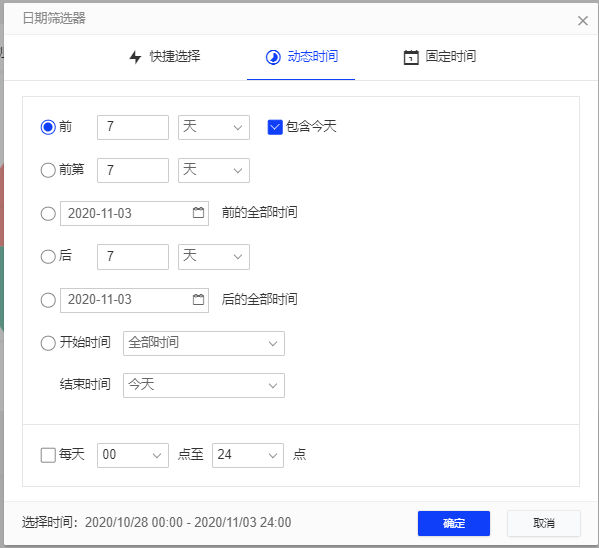Open calendar picker for 后的全部时间 date
599x548 pixels.
[x=198, y=299]
